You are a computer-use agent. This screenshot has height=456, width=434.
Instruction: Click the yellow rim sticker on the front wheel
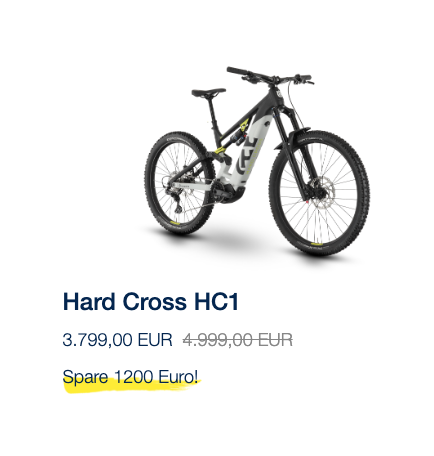(x=317, y=244)
